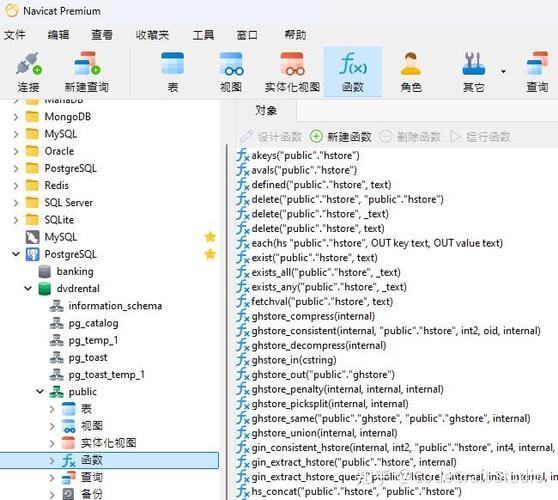Open New Query (新建查询) from toolbar
Screen dimensions: 558x500
86,72
